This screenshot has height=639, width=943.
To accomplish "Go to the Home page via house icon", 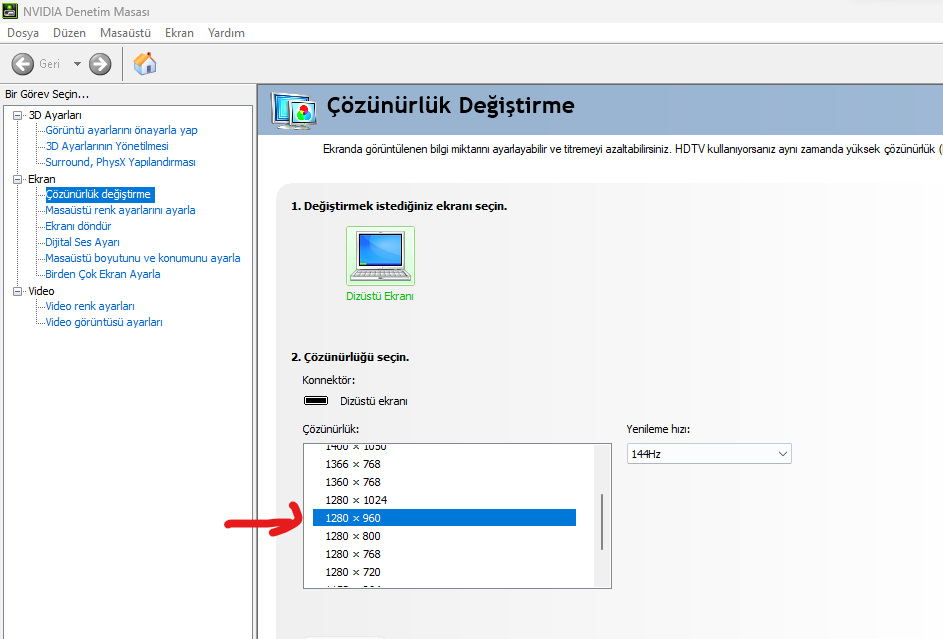I will pyautogui.click(x=145, y=64).
